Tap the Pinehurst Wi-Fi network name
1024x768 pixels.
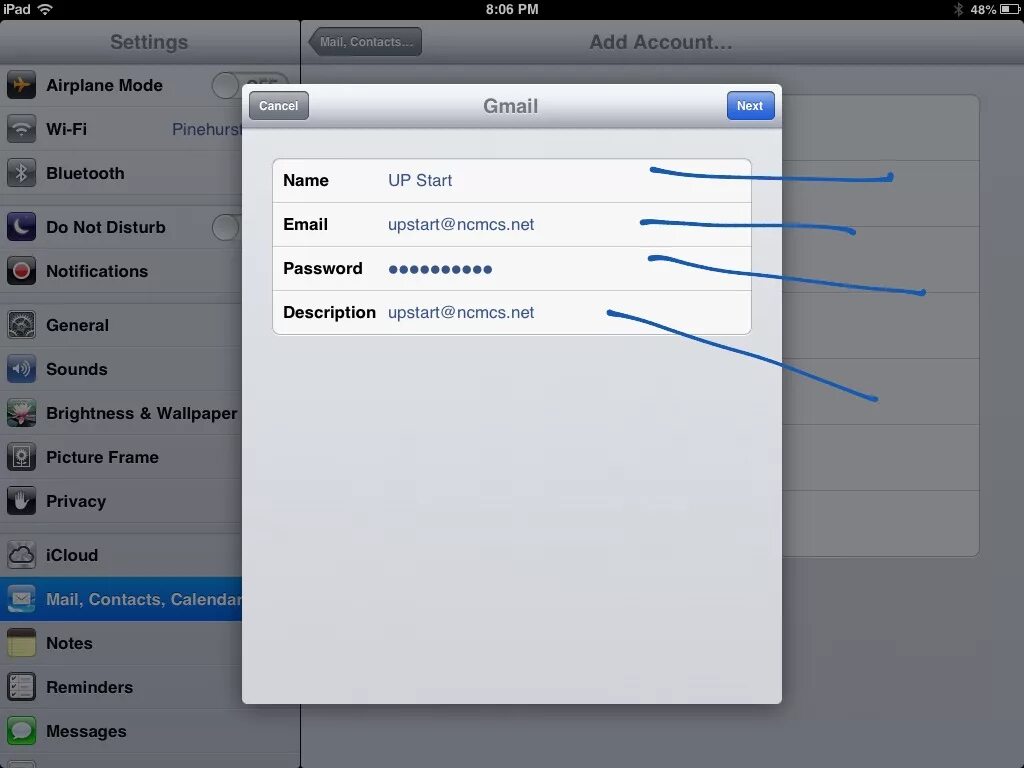[207, 129]
